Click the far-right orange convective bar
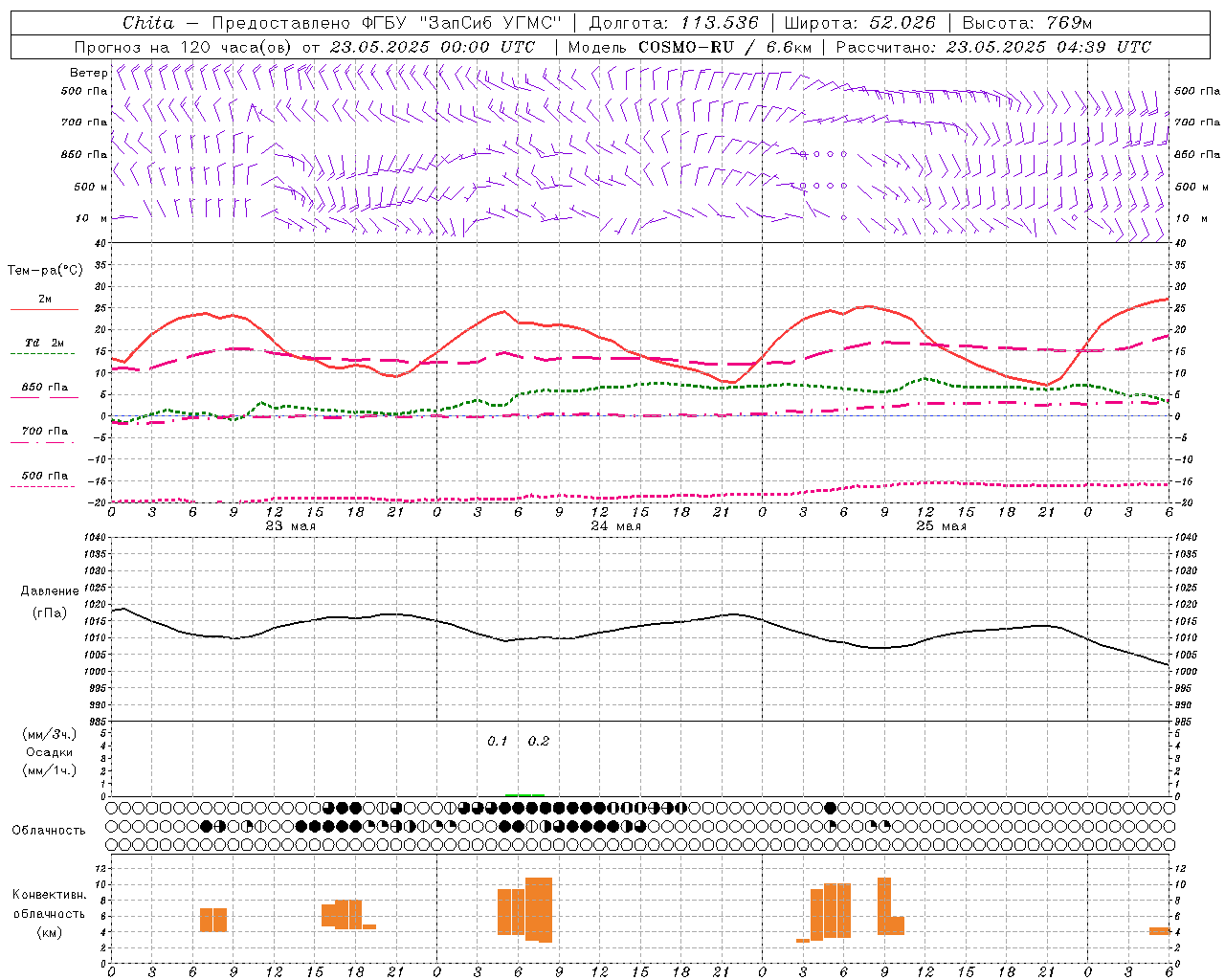 [1159, 931]
